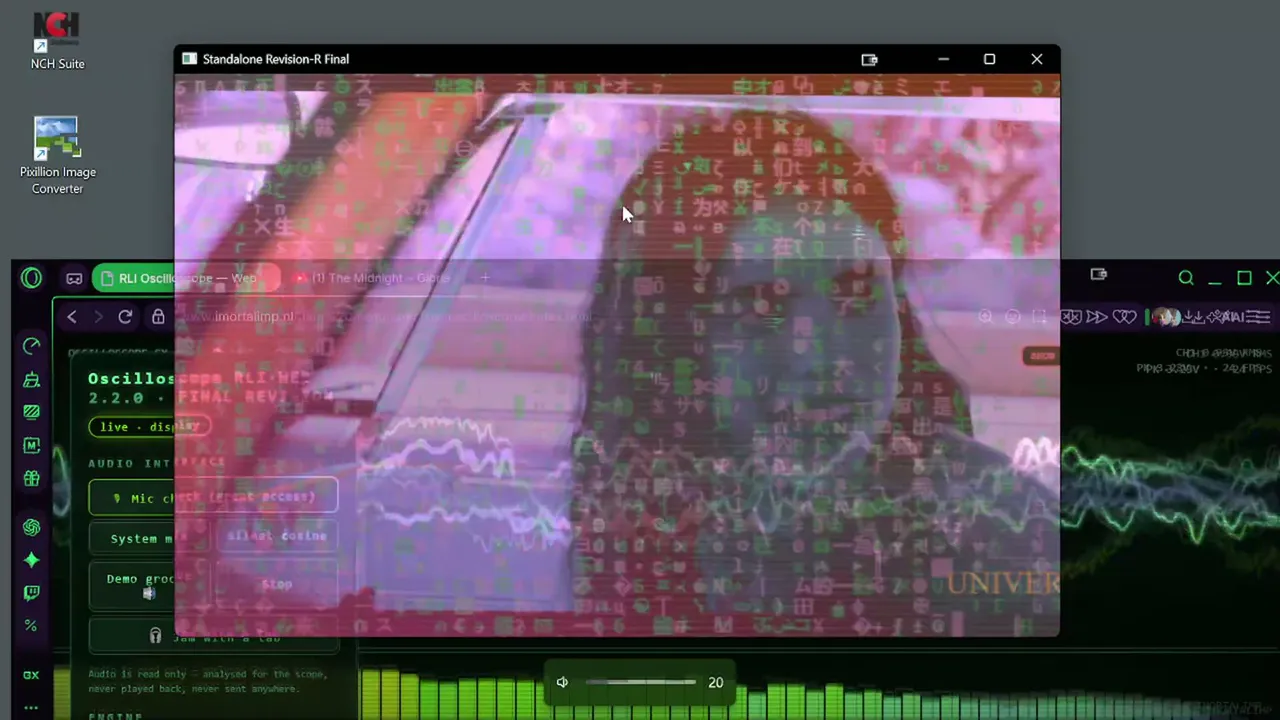
Task: Open the gift box sidebar icon
Action: pos(31,479)
